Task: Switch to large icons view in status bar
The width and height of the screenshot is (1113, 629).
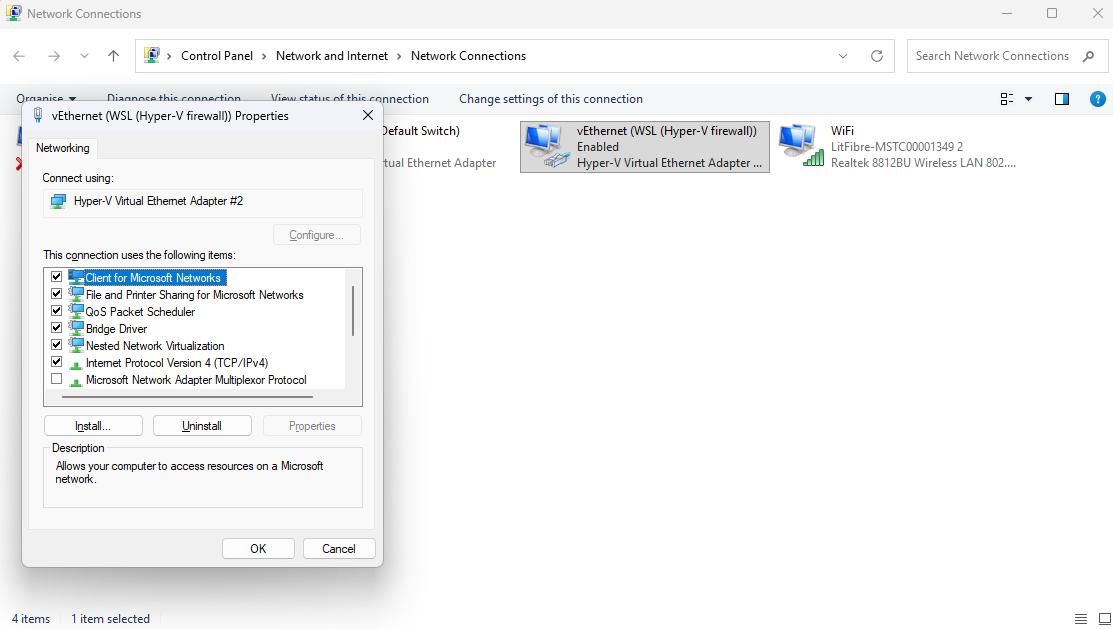Action: 1102,618
